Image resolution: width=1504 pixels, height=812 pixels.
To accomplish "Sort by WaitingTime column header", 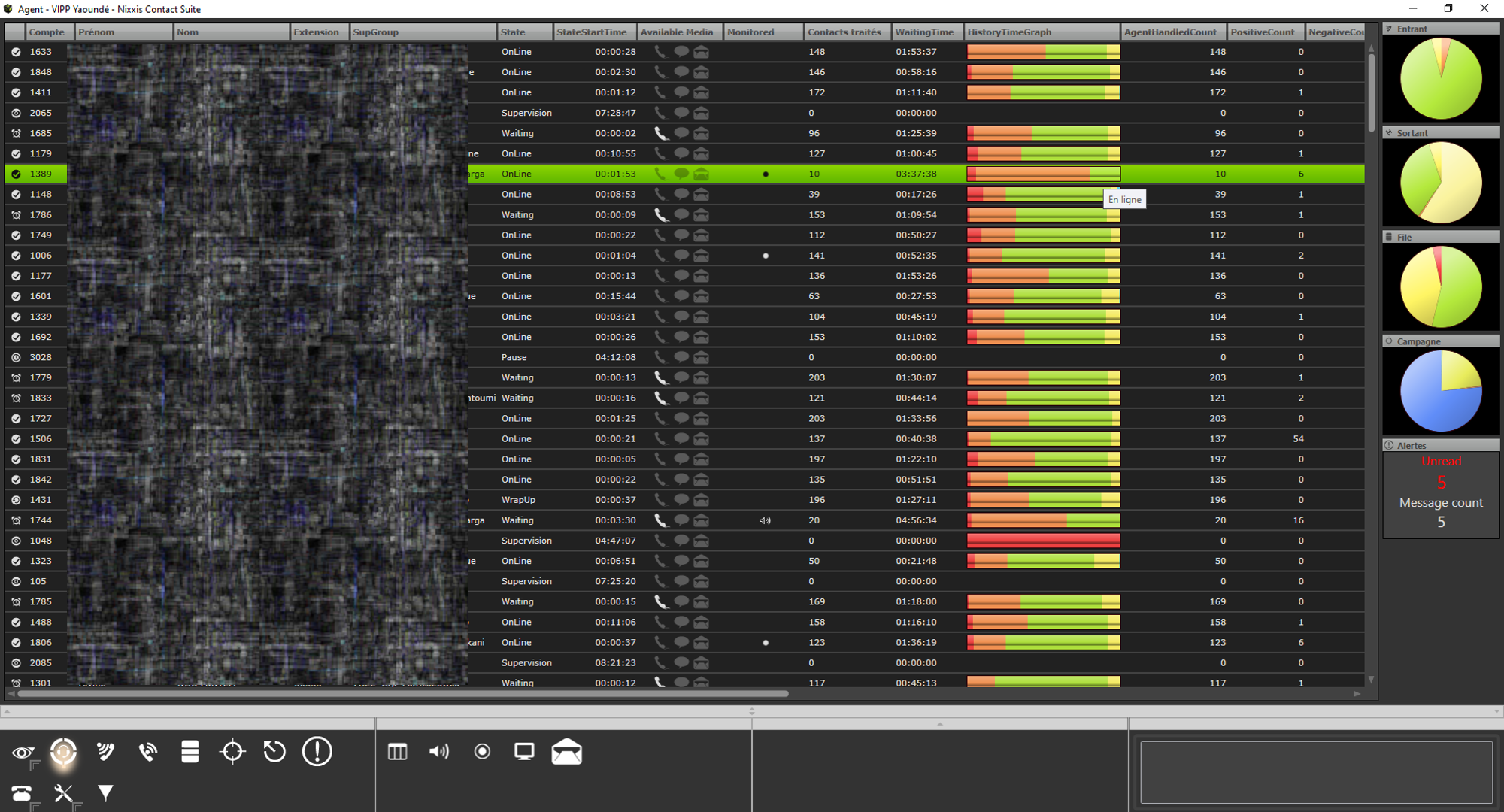I will click(924, 32).
